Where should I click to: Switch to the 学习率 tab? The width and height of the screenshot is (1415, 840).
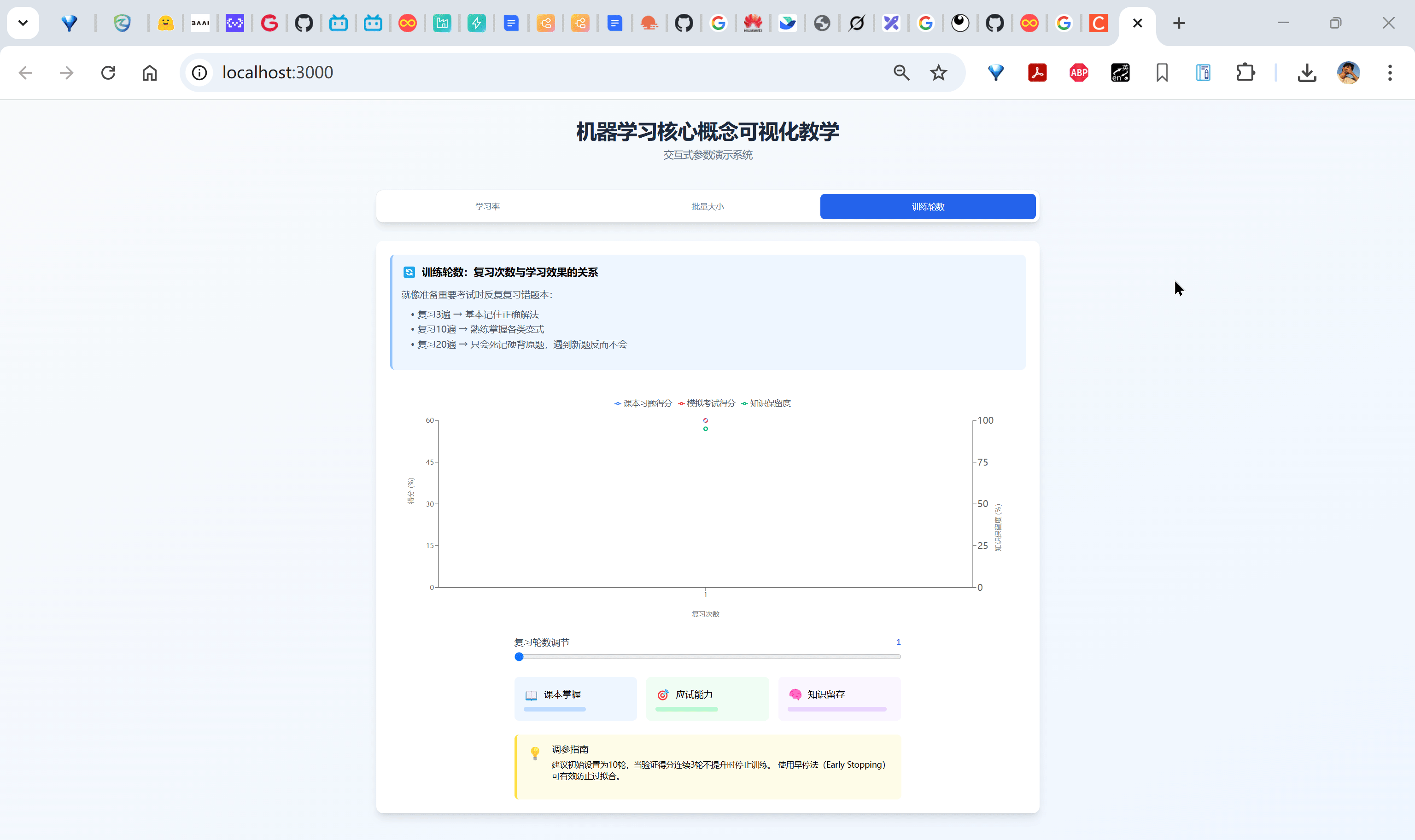[487, 207]
